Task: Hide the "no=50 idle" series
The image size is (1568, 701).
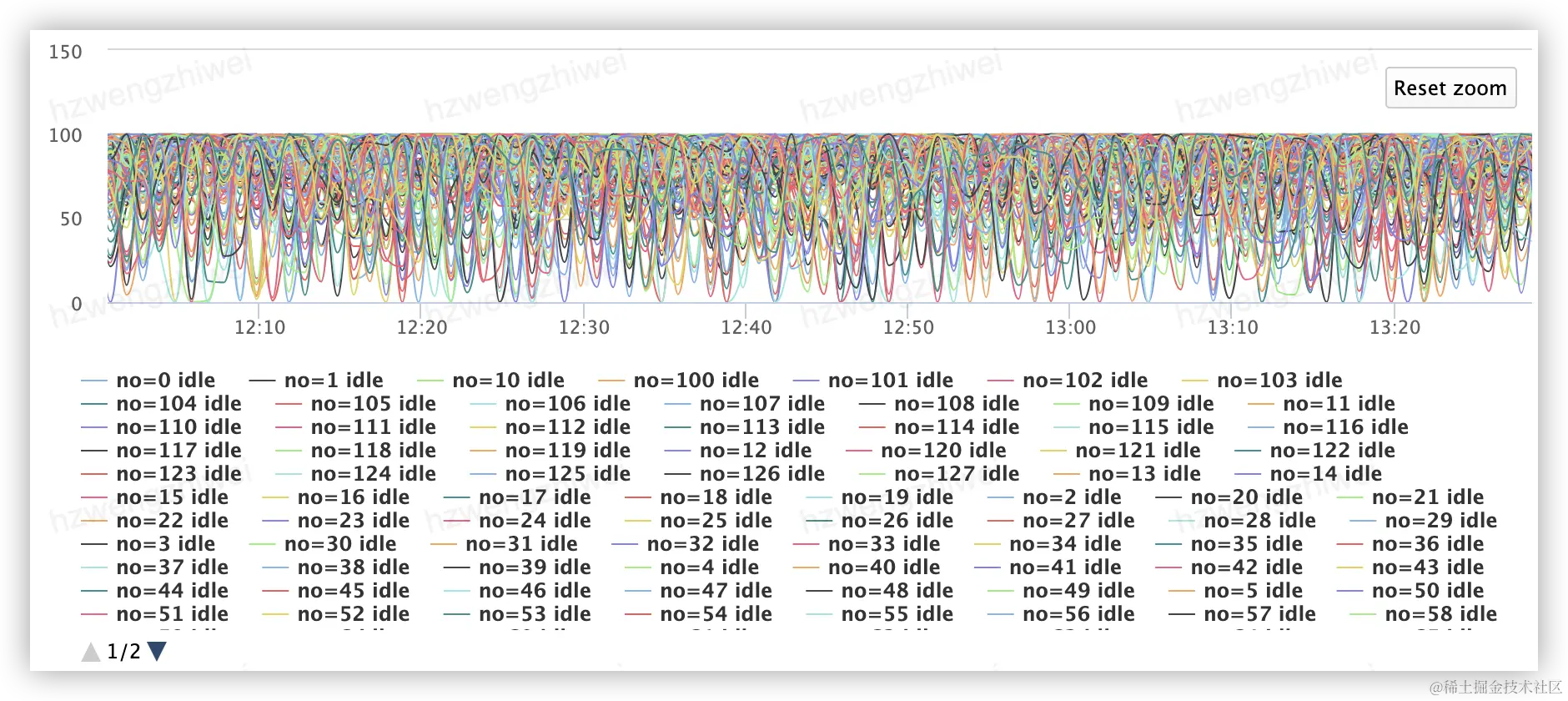Action: coord(1410,591)
